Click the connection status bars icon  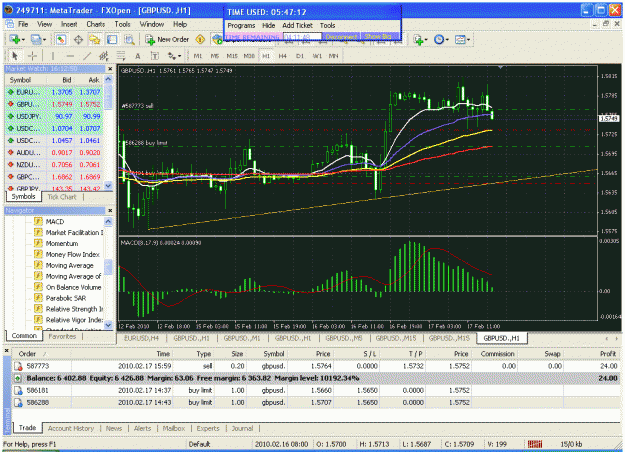pyautogui.click(x=535, y=444)
